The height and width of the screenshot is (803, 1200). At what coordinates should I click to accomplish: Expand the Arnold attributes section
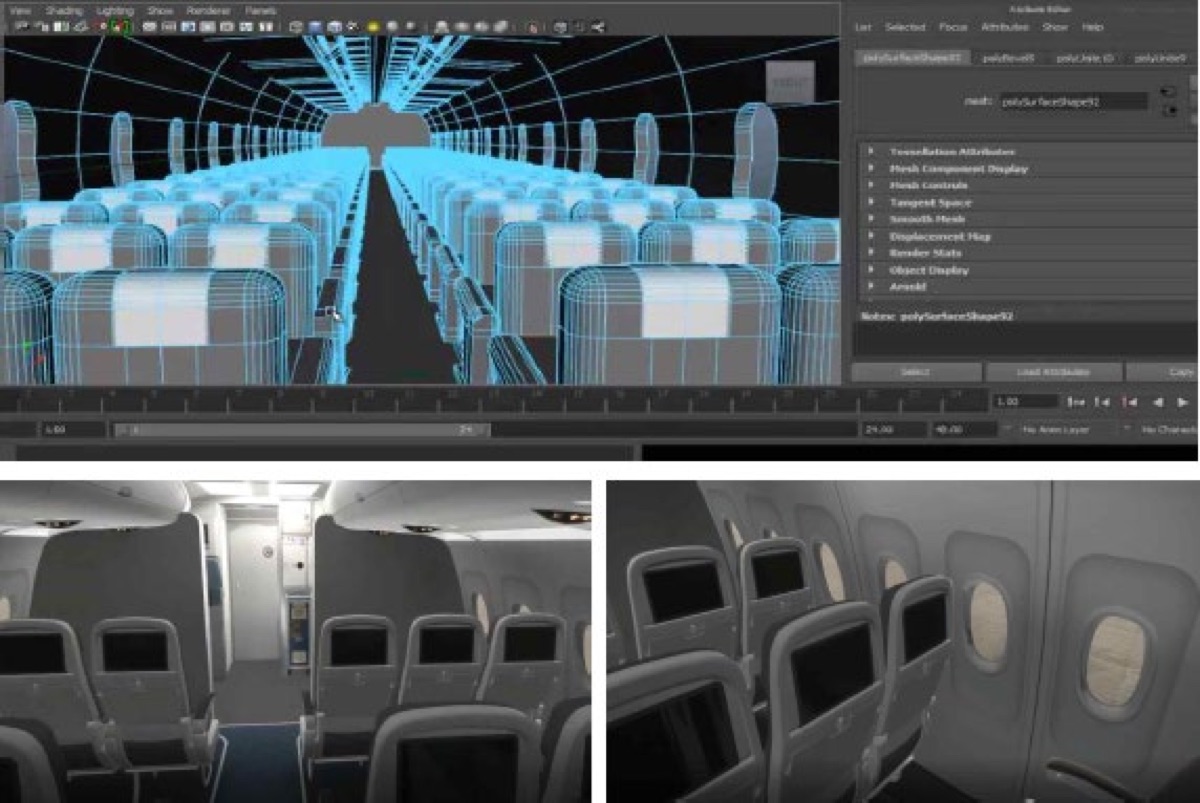point(907,287)
